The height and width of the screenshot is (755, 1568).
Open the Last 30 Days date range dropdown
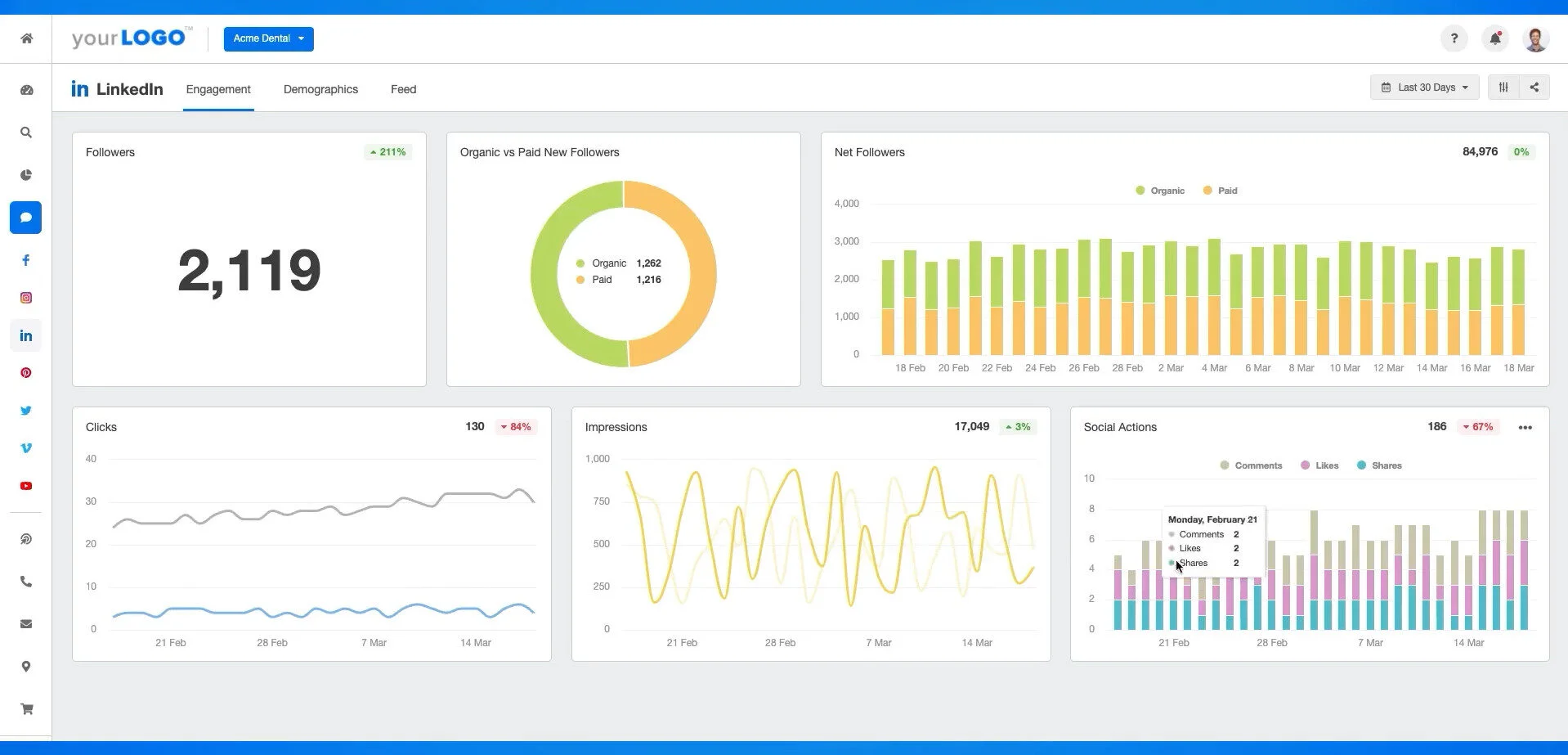(1423, 87)
